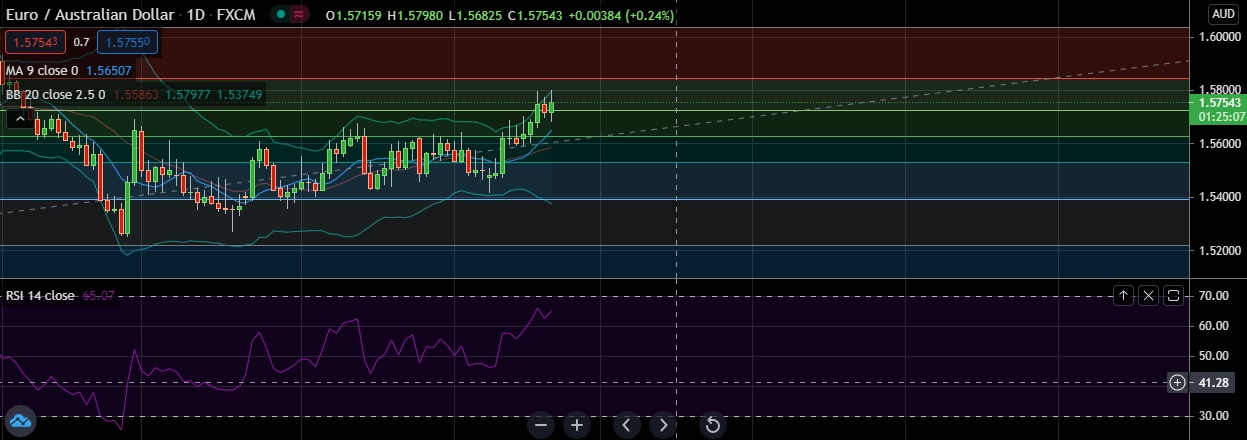Click the current price label 1.57543 on axis
The width and height of the screenshot is (1247, 440).
(1217, 102)
